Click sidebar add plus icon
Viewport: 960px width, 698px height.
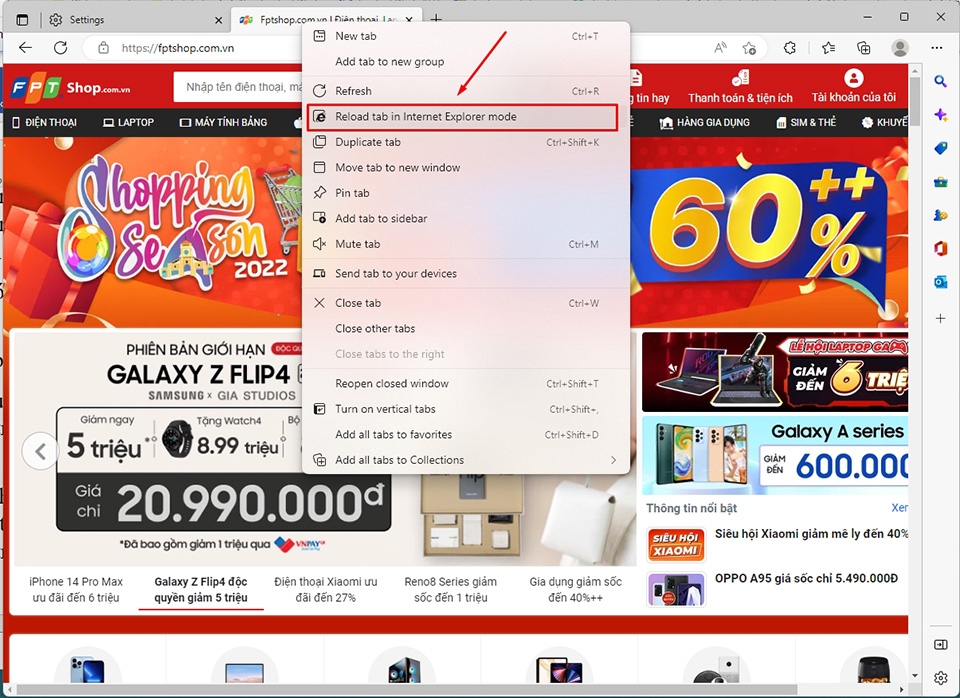click(x=940, y=318)
